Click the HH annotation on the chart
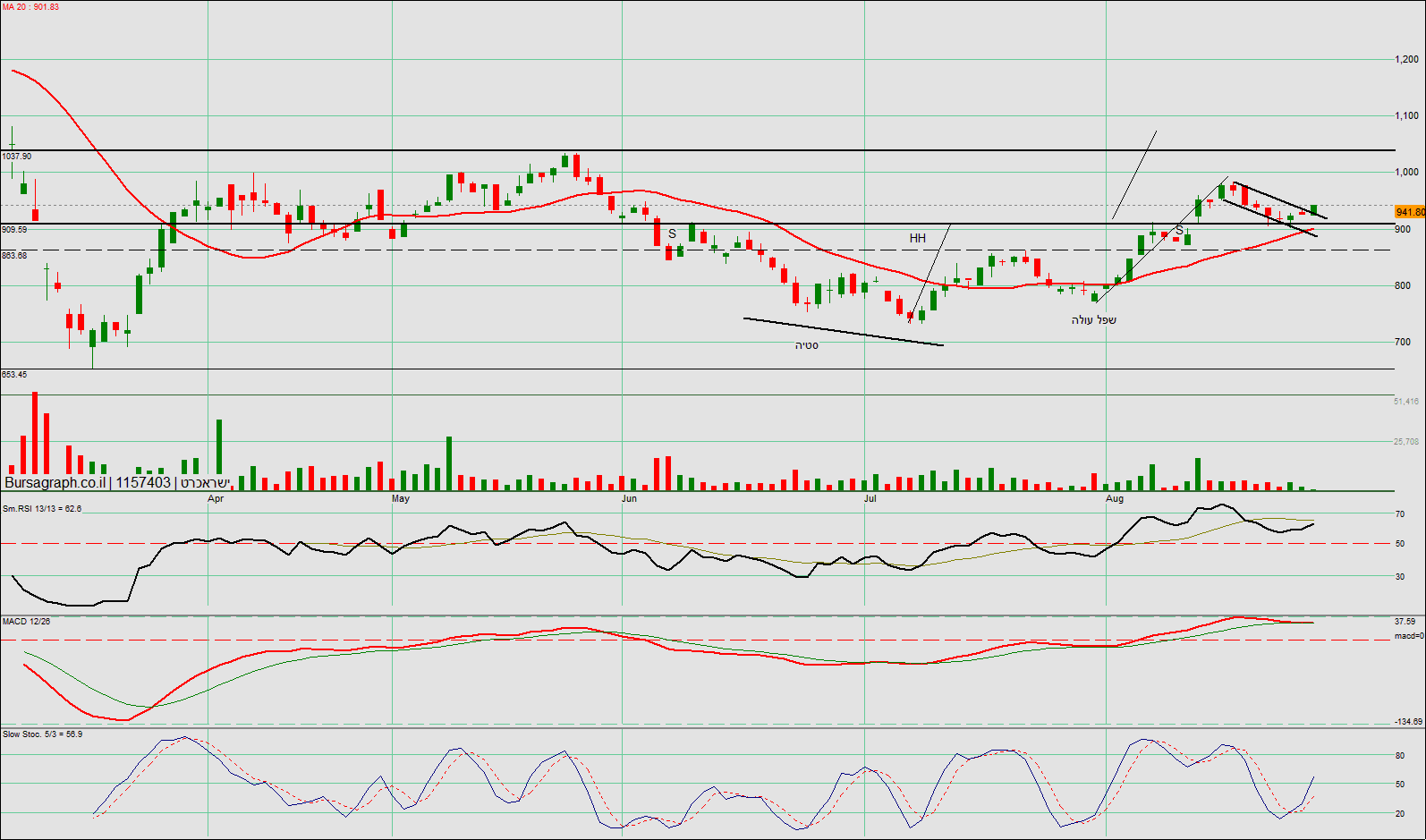Viewport: 1426px width, 840px height. 918,239
